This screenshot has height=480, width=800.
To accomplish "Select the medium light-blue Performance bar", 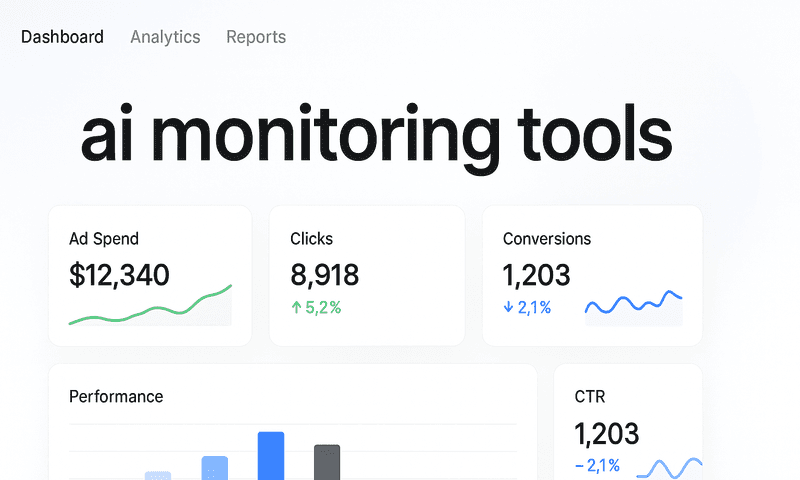I will click(x=215, y=468).
